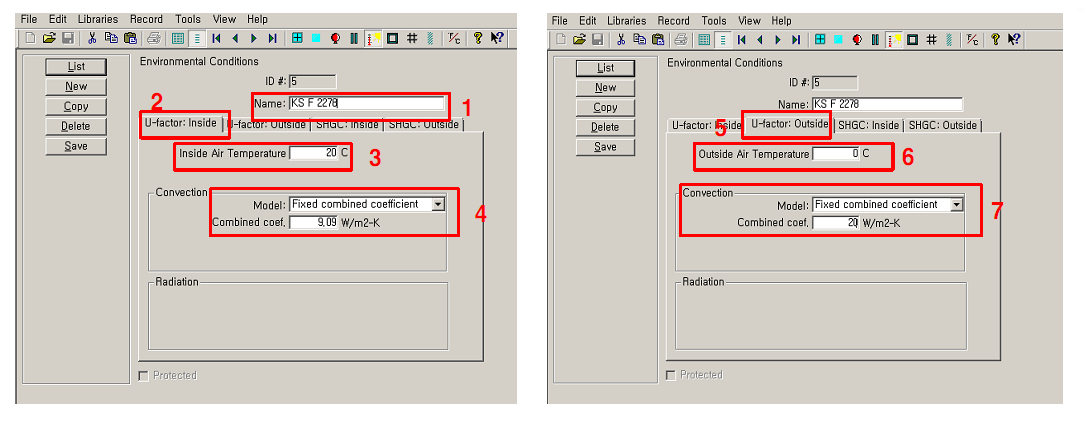Open the Libraries menu in left window
Viewport: 1087px width, 422px height.
[96, 19]
